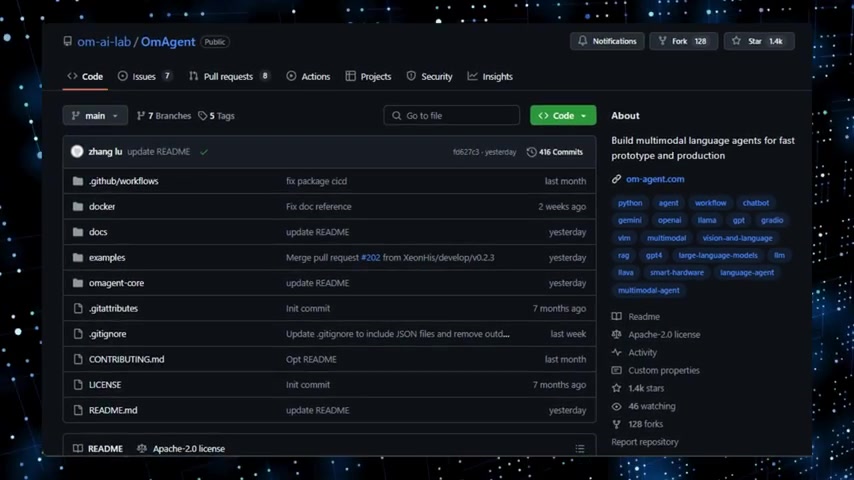Image resolution: width=854 pixels, height=480 pixels.
Task: Open the om-ai-lab owner link
Action: click(x=103, y=42)
